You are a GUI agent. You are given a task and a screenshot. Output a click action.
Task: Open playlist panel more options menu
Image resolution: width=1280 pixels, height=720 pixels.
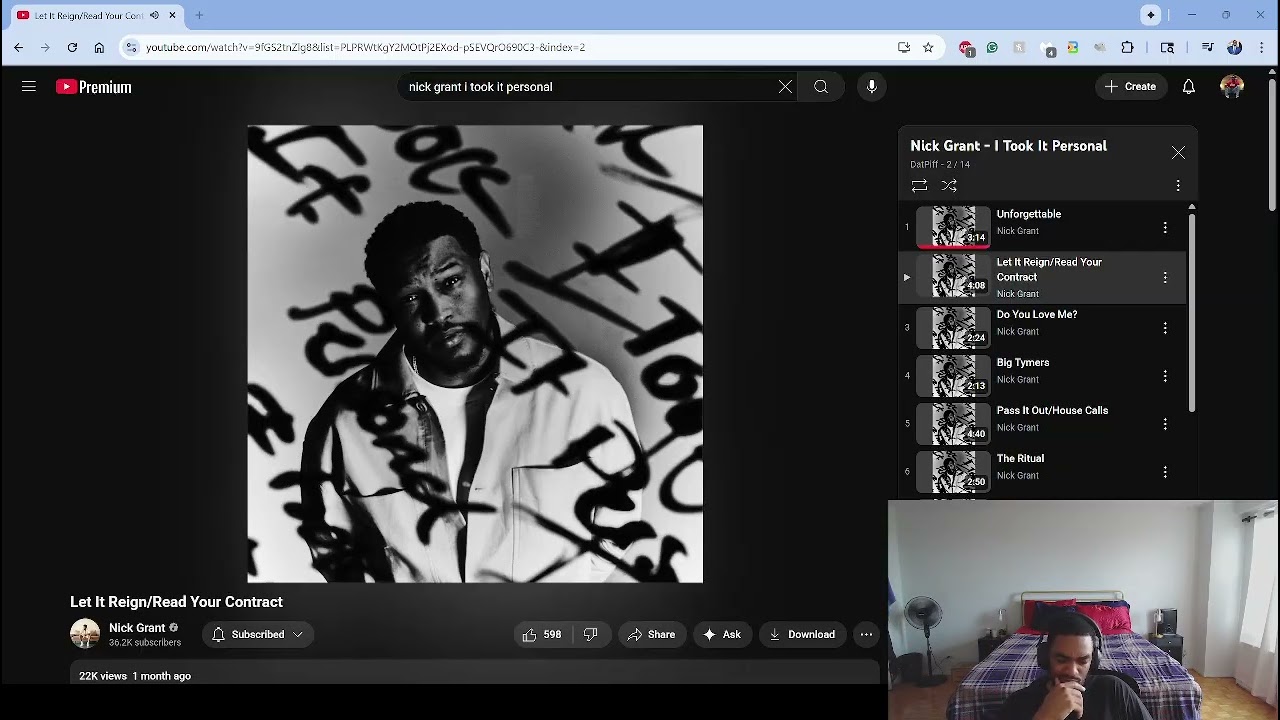1178,186
